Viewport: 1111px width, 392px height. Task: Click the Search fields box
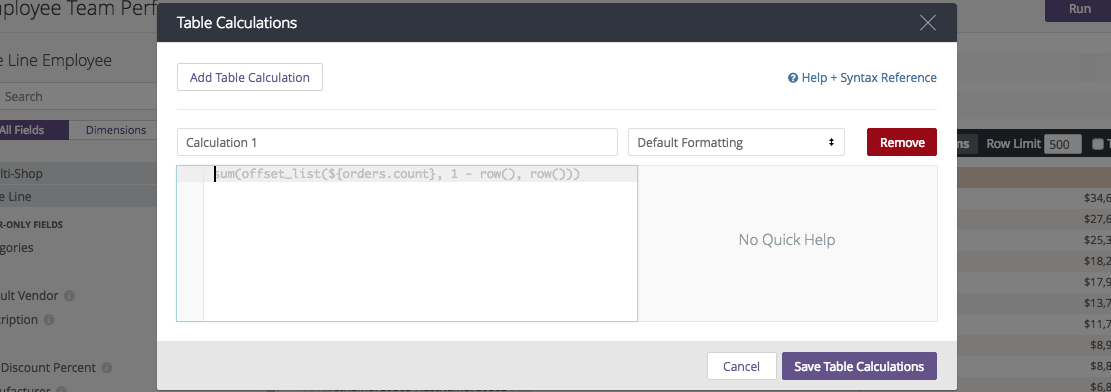pyautogui.click(x=78, y=96)
